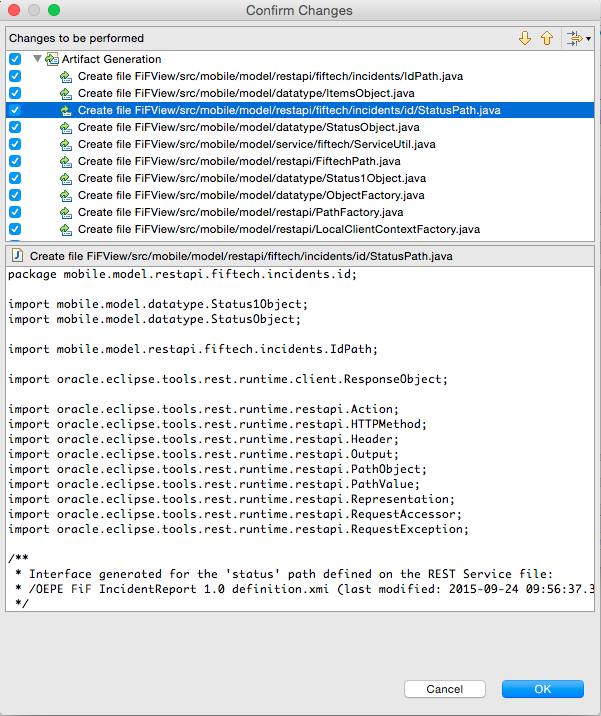601x716 pixels.
Task: Click create-file icon beside StatusObject.java
Action: pyautogui.click(x=66, y=127)
